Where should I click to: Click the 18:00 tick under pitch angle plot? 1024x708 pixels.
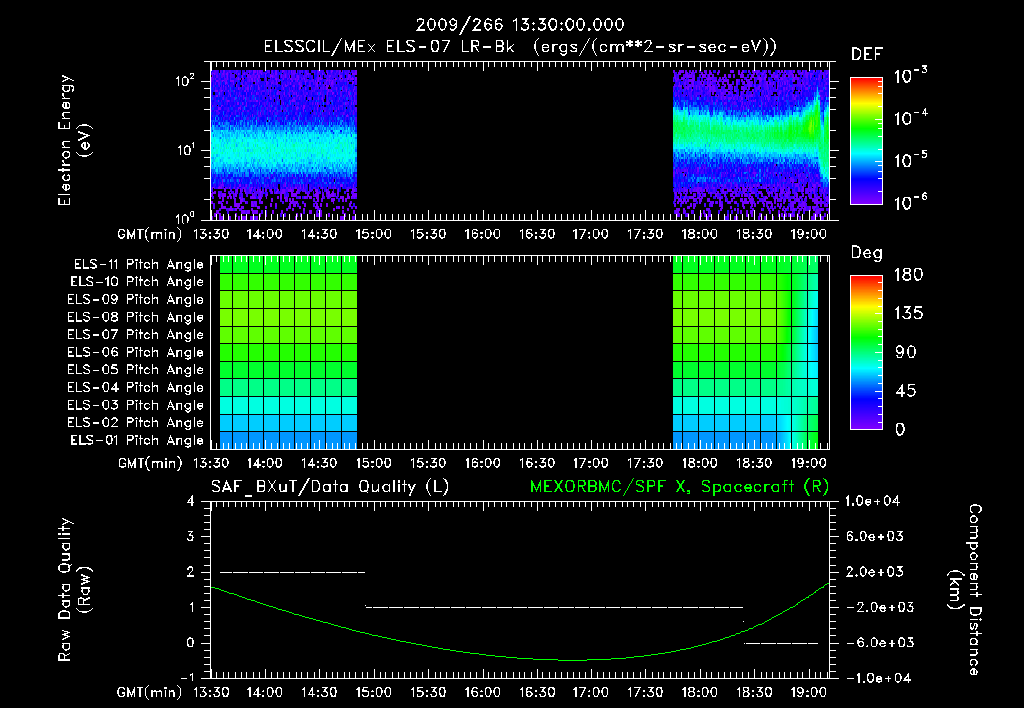click(699, 463)
